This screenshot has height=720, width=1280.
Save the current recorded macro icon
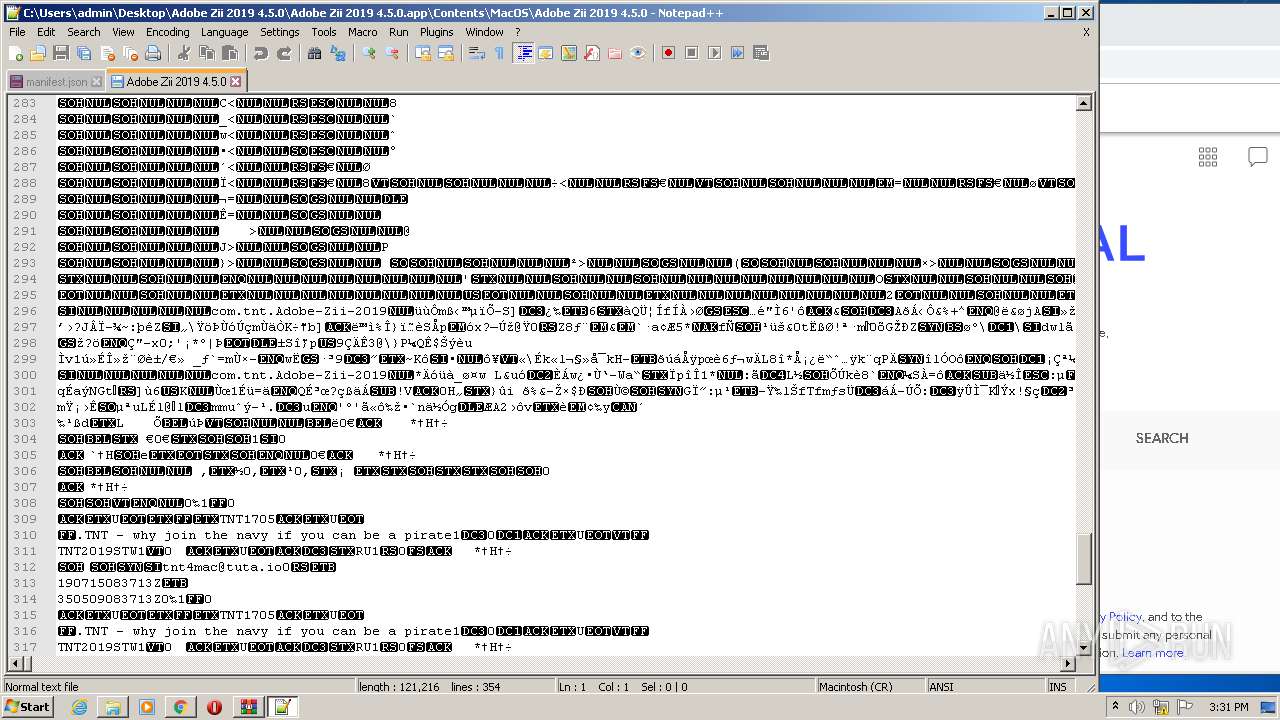pyautogui.click(x=761, y=53)
